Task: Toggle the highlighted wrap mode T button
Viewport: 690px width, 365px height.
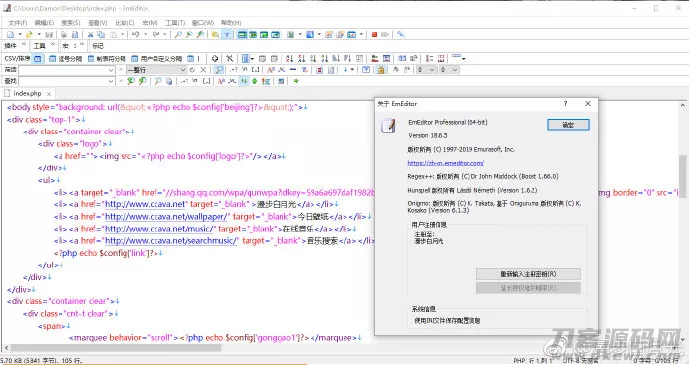Action: (227, 34)
